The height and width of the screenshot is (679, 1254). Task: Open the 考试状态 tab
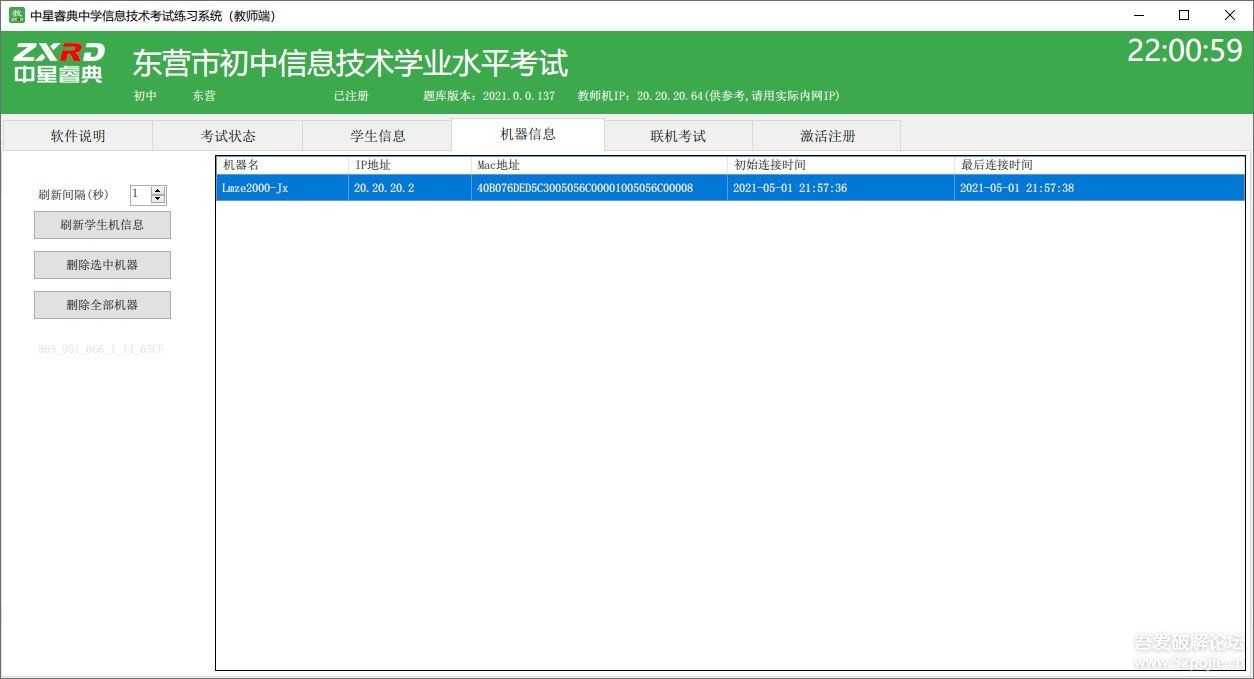[226, 135]
